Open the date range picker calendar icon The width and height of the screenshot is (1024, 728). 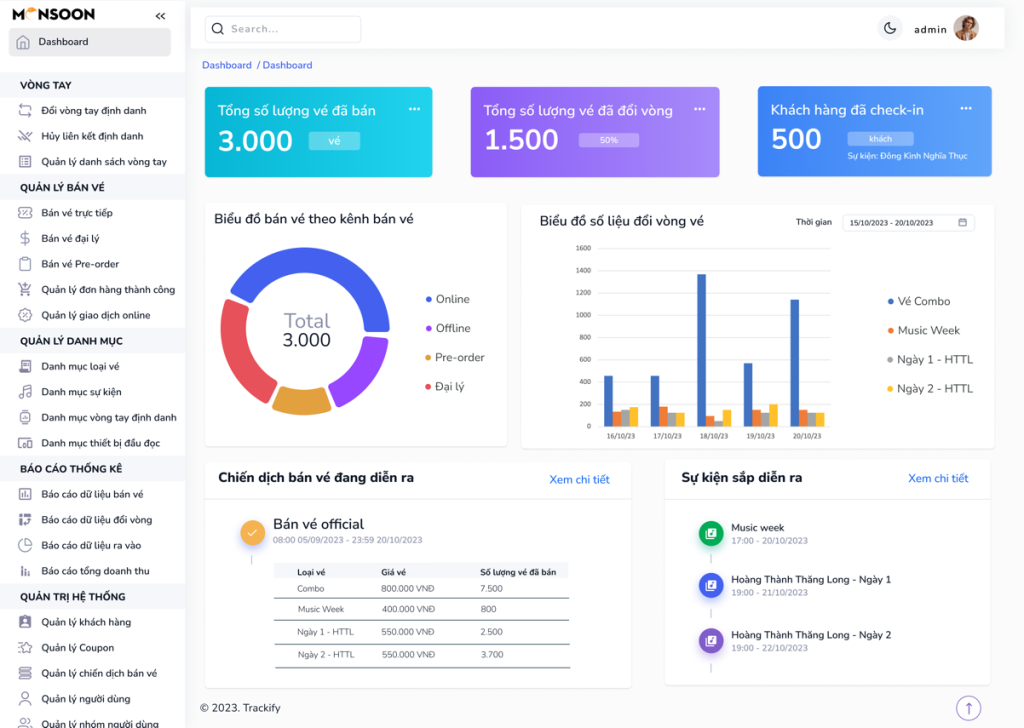coord(962,223)
